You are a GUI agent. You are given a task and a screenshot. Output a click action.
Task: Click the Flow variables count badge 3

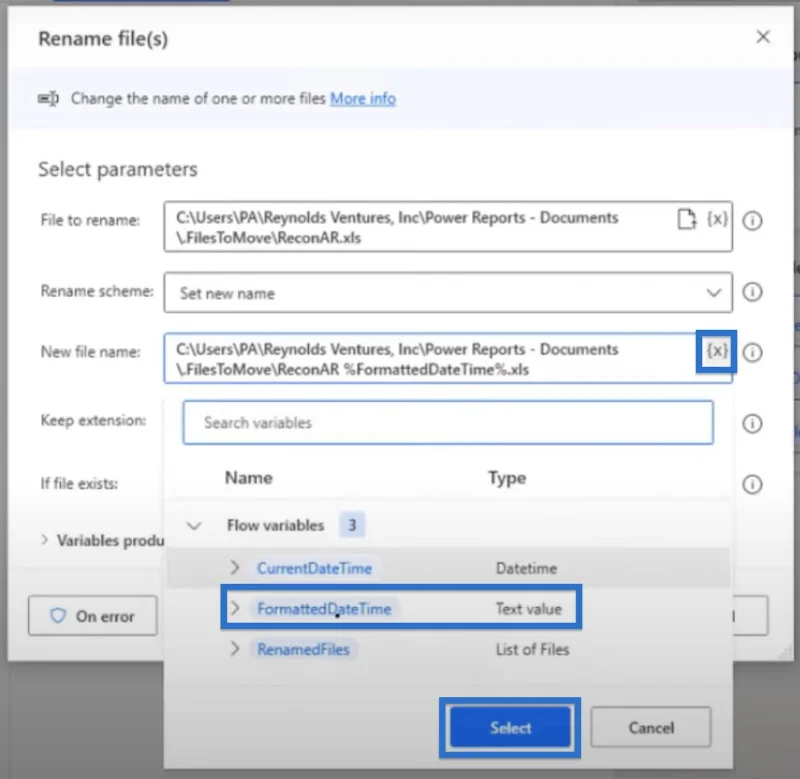(352, 524)
